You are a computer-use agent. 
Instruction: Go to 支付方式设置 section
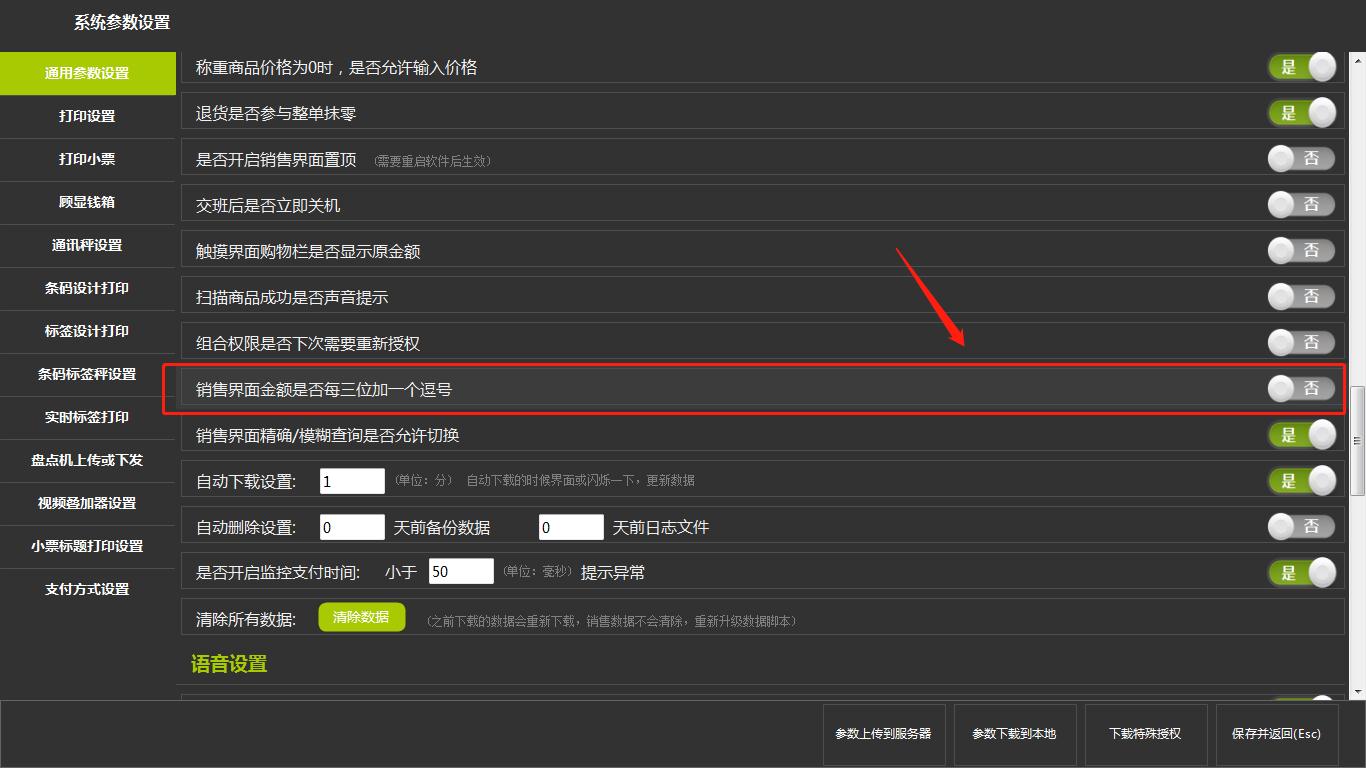tap(87, 589)
